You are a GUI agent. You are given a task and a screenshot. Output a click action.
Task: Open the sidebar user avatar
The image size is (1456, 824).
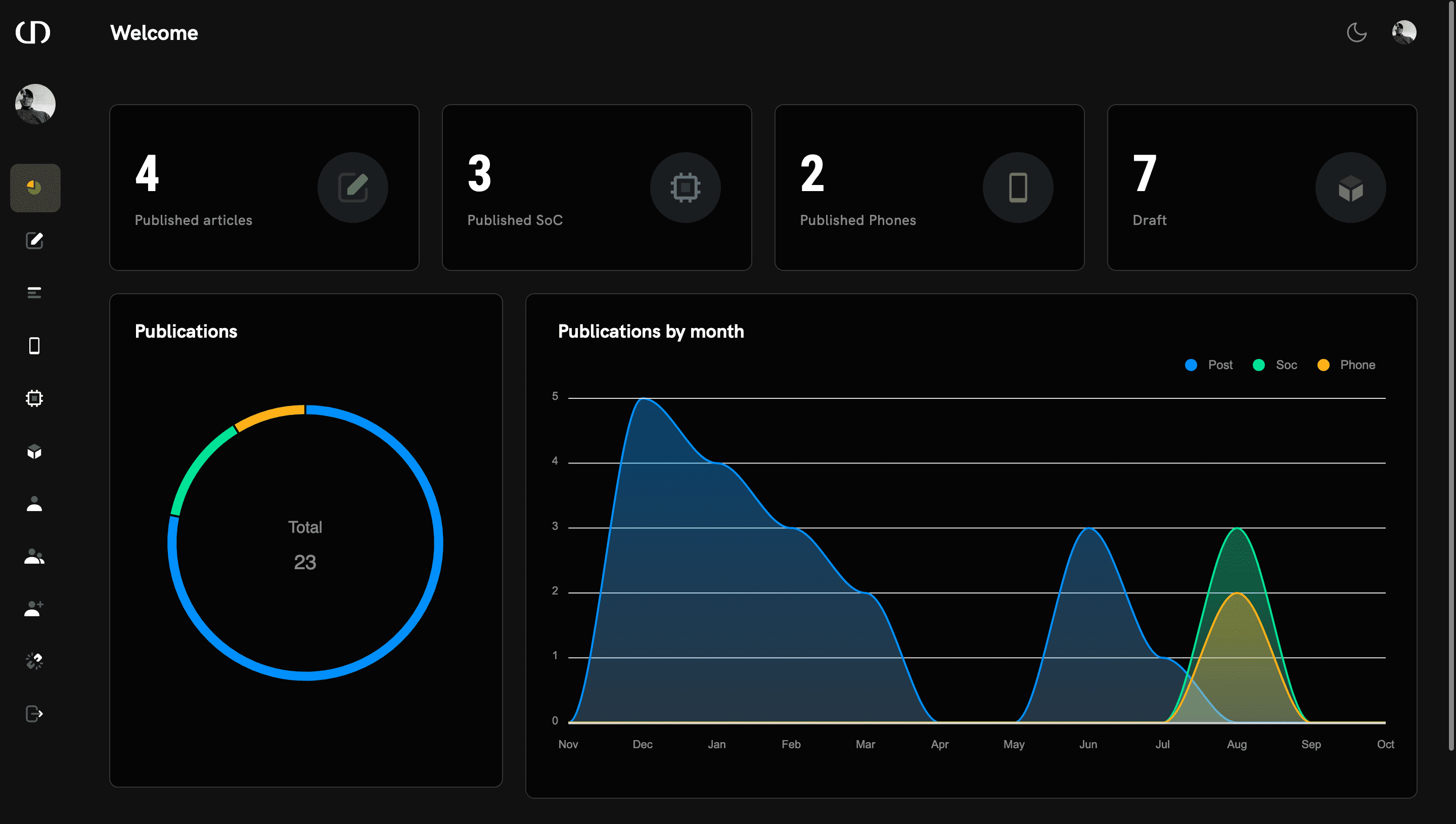tap(35, 104)
